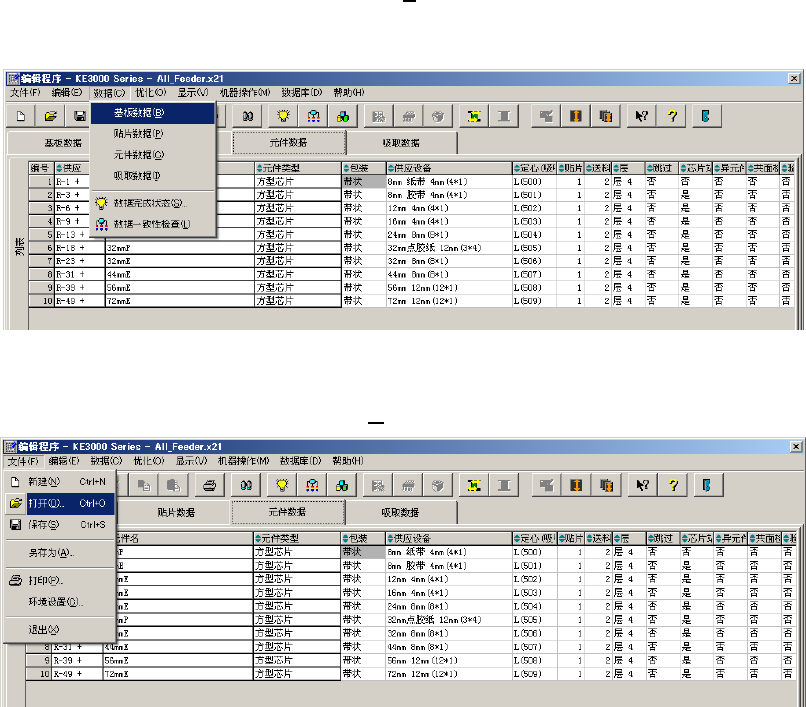
Task: Click printer icon in 文件-menu window toolbar
Action: 209,485
